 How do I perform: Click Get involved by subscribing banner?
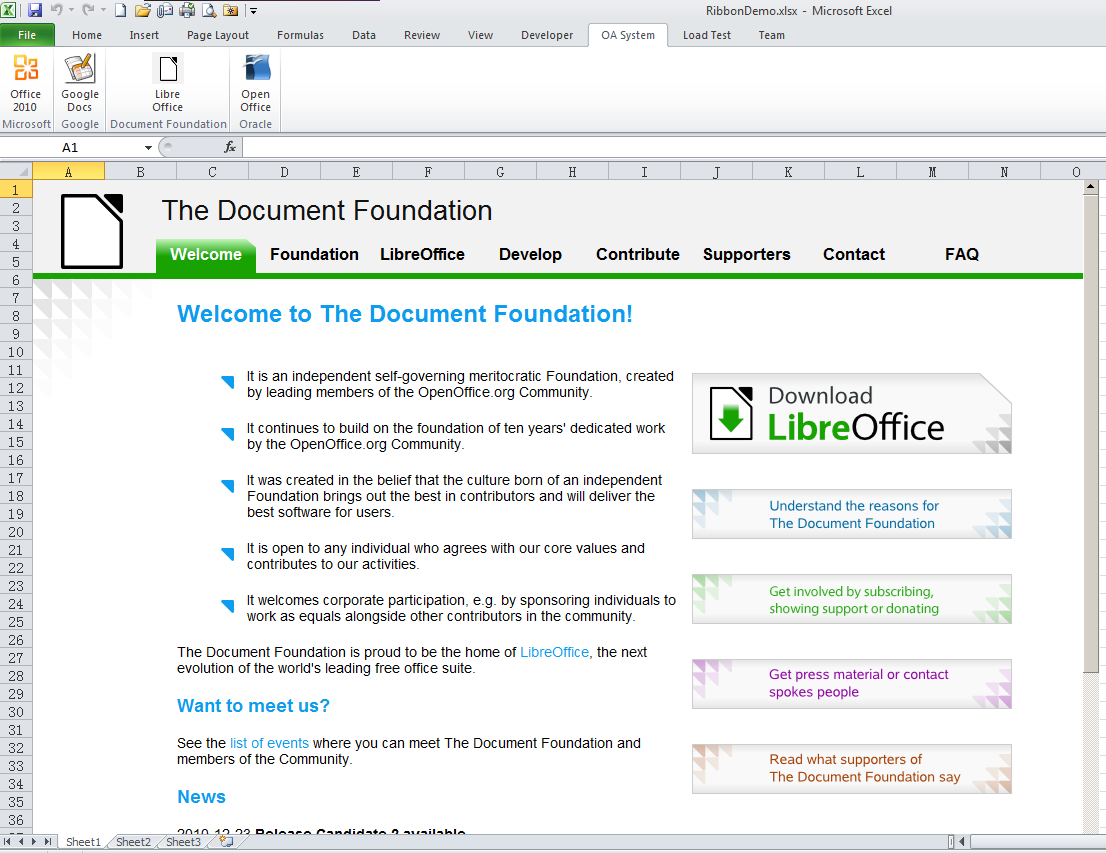point(851,600)
